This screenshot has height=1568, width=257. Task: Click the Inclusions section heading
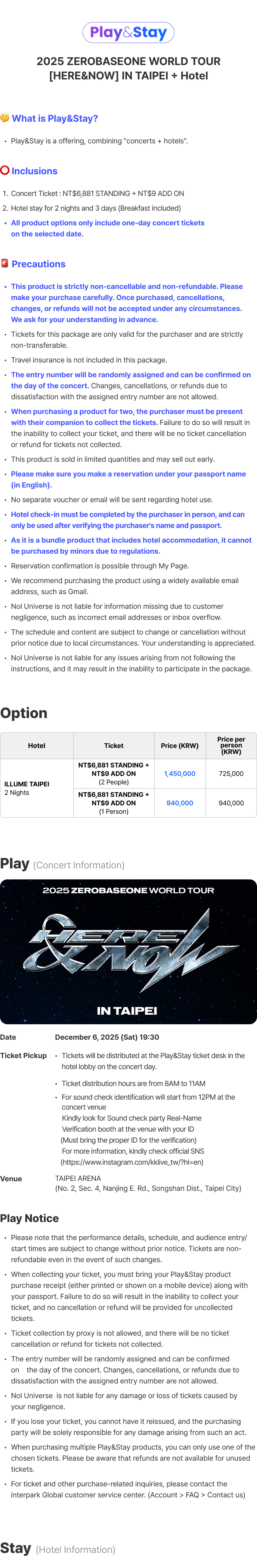35,171
